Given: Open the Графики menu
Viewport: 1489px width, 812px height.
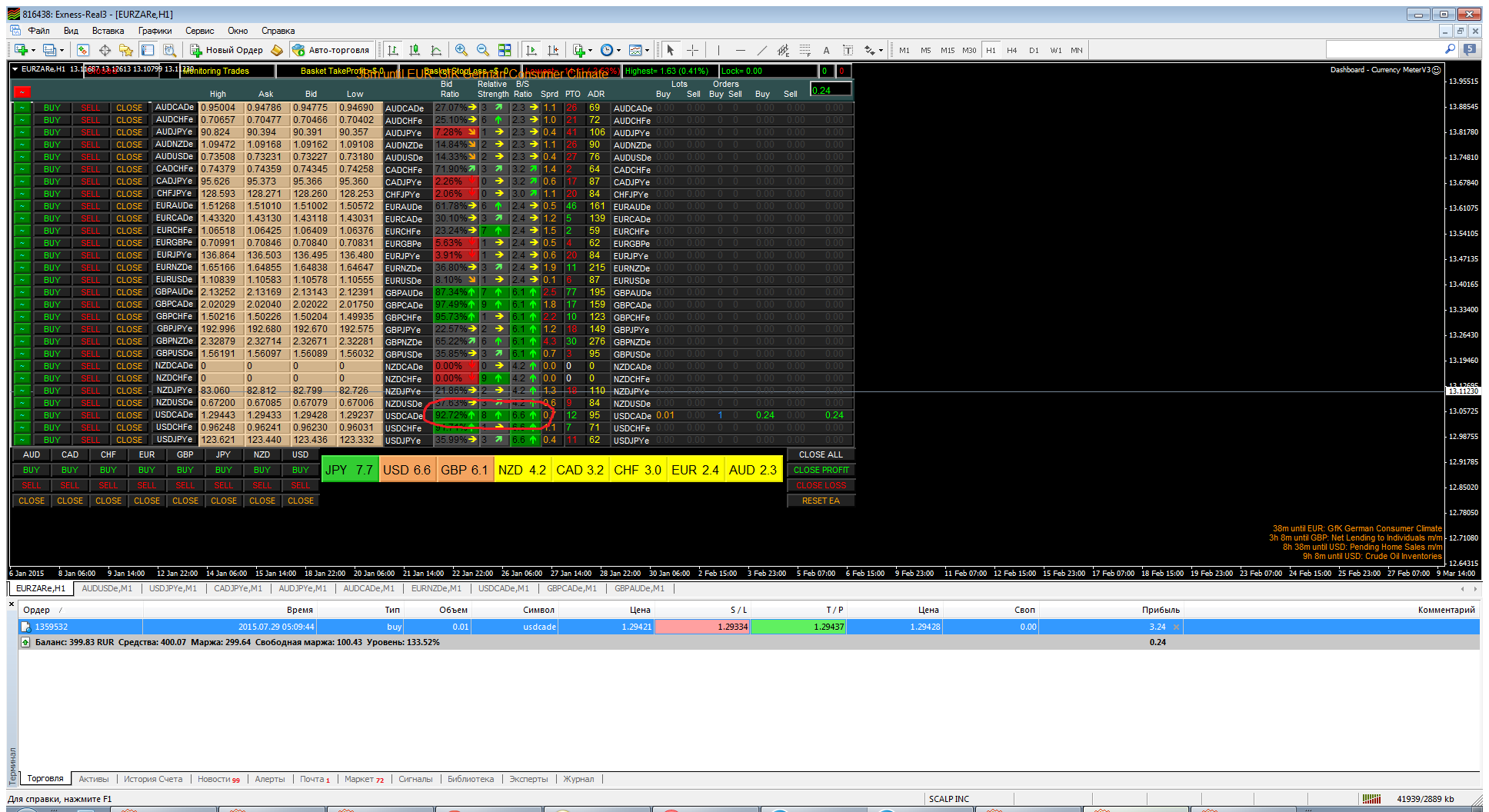Looking at the screenshot, I should (x=155, y=31).
